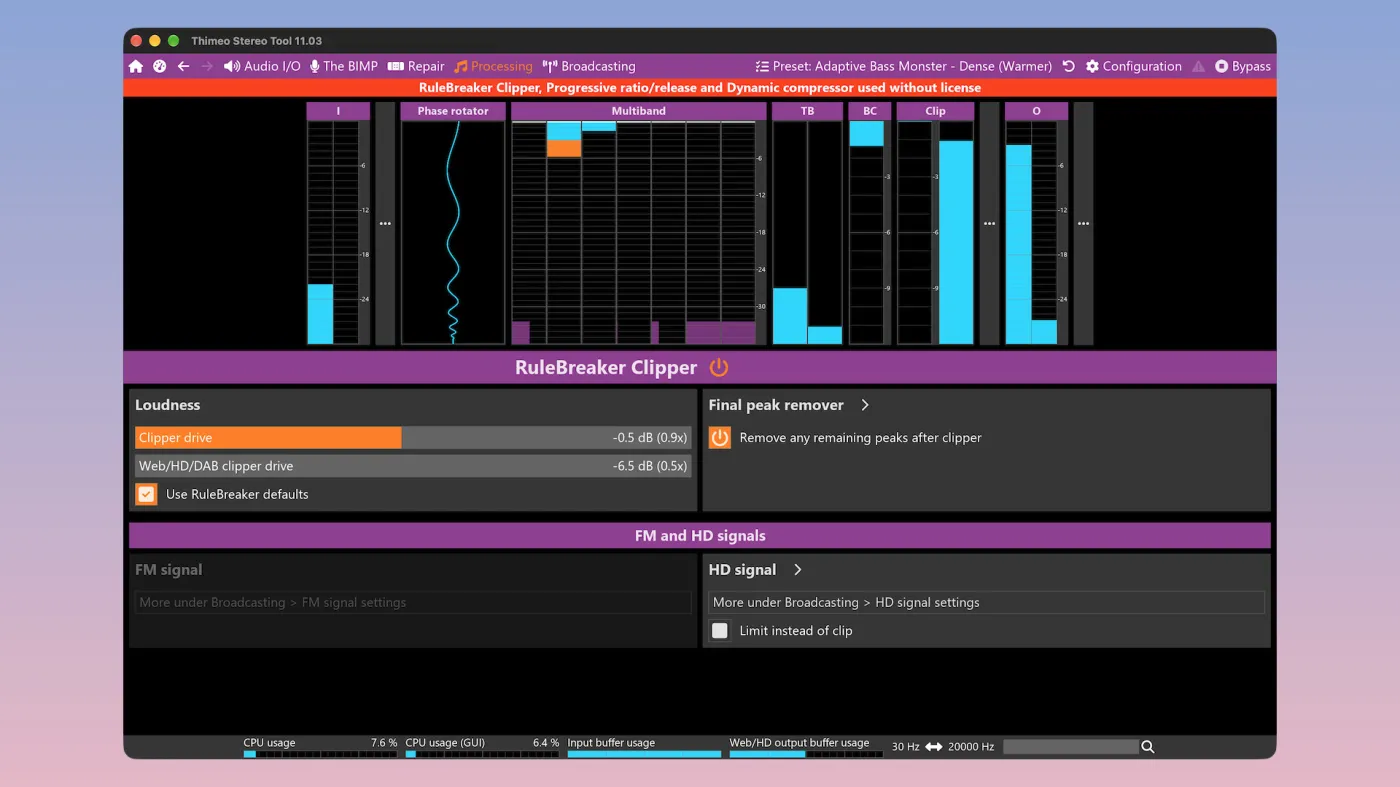The width and height of the screenshot is (1400, 787).
Task: Click the CPU usage (GUI) meter
Action: 482,748
